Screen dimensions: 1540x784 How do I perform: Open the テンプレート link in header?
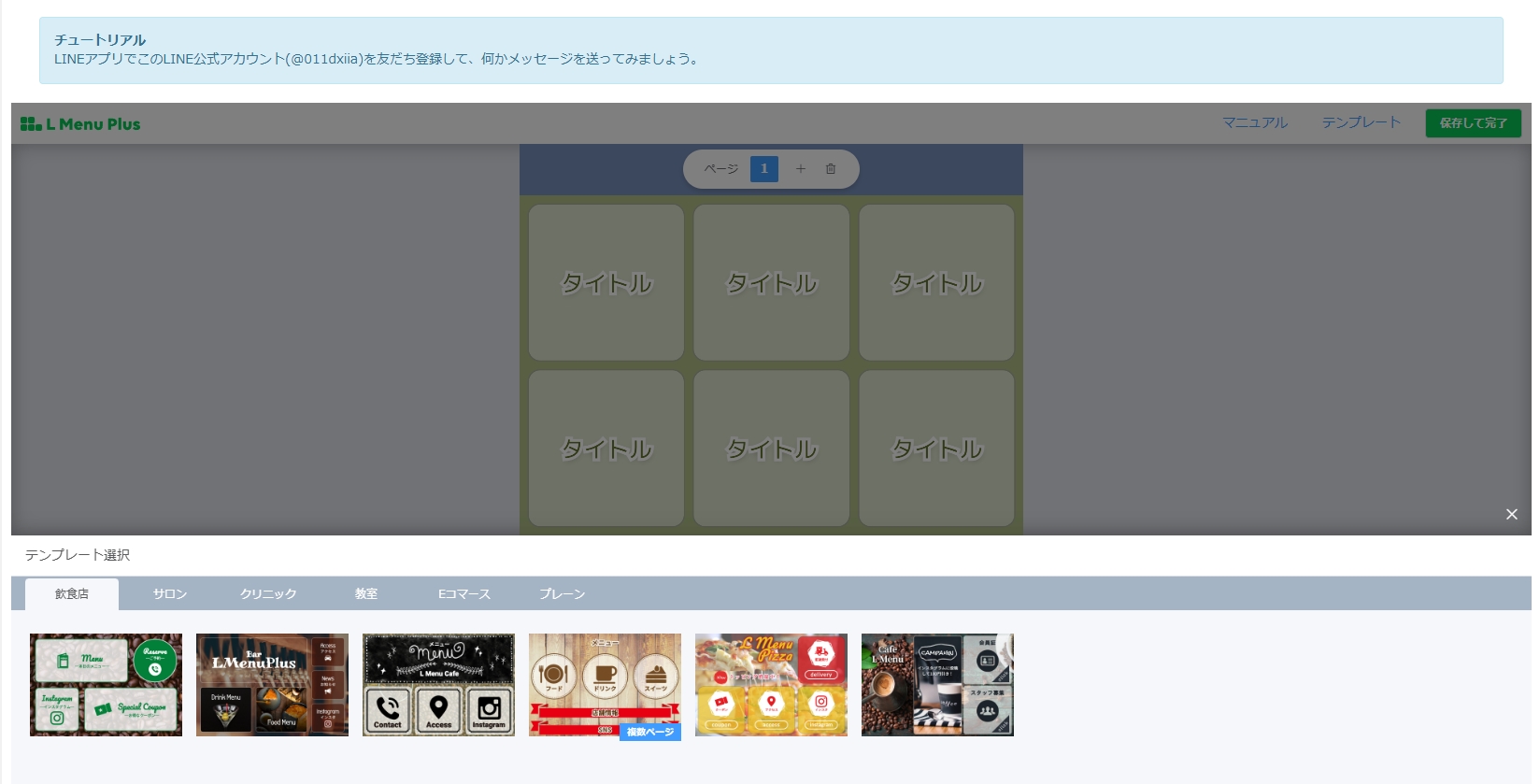click(1361, 122)
